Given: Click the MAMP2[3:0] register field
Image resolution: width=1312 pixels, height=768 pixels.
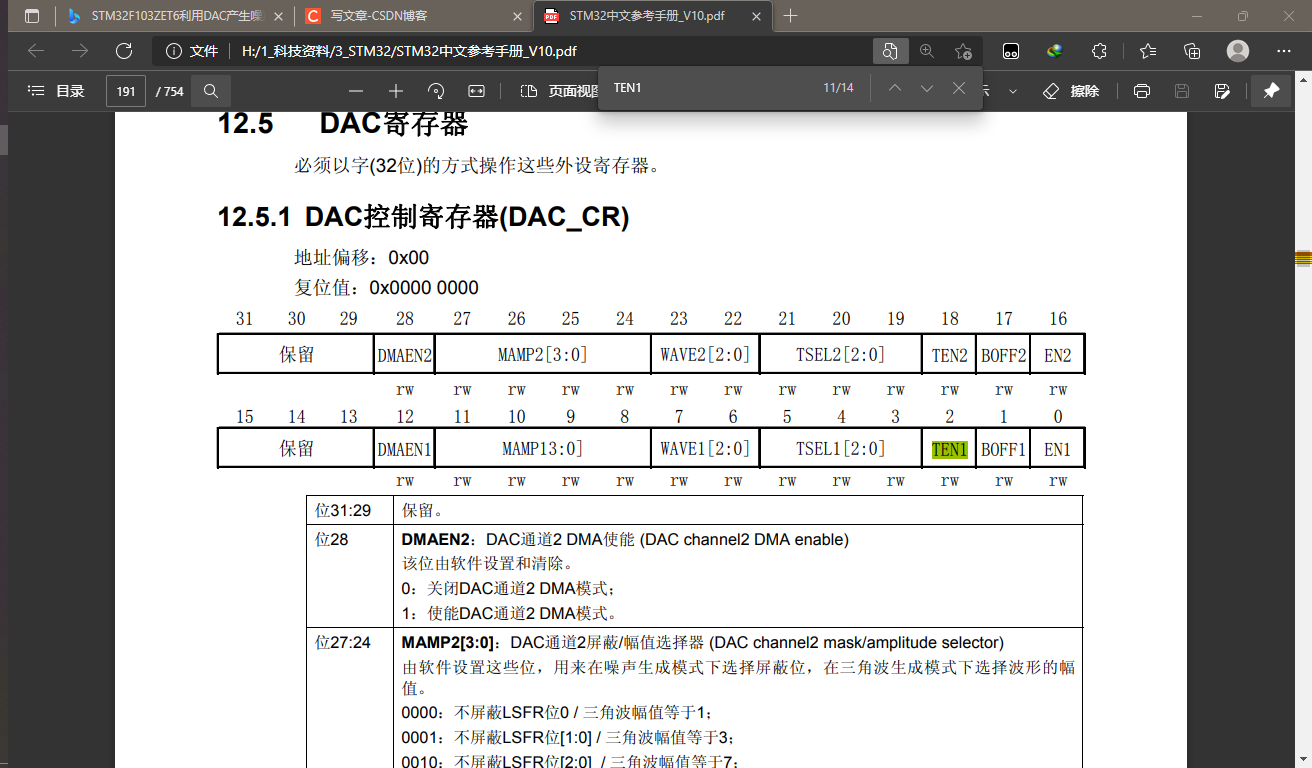Looking at the screenshot, I should (543, 355).
